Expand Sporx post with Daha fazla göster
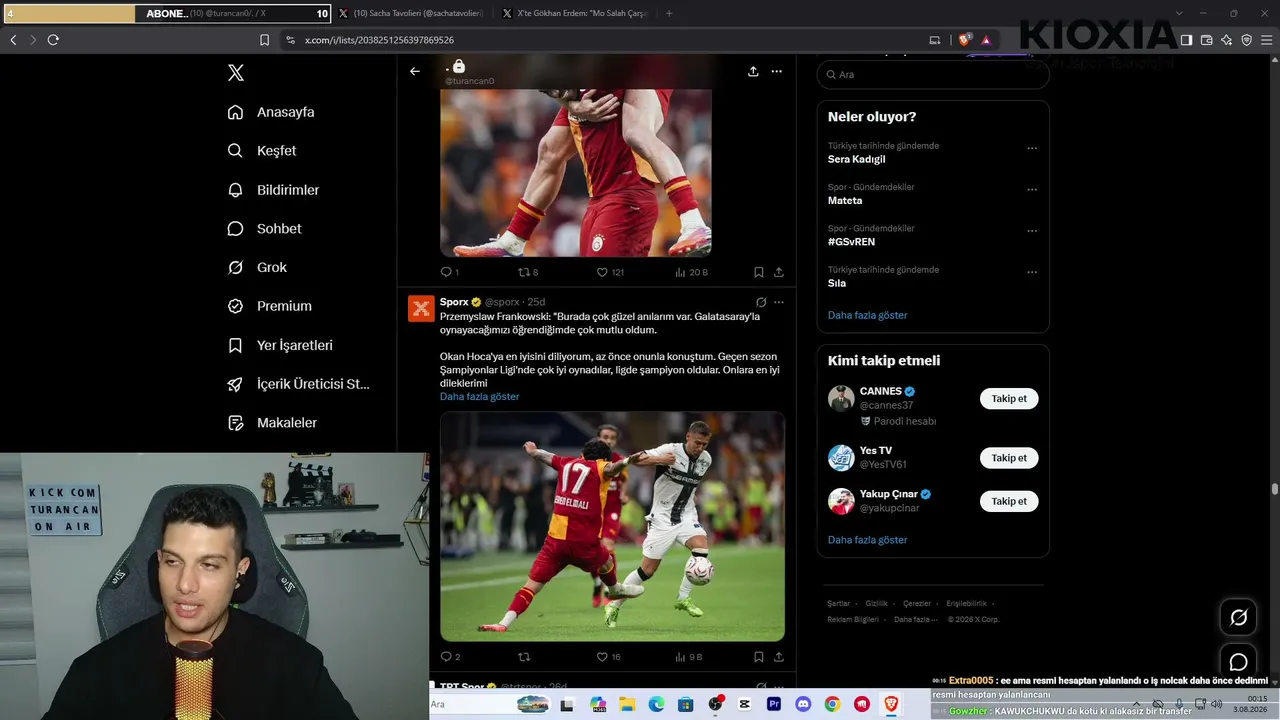 click(480, 397)
